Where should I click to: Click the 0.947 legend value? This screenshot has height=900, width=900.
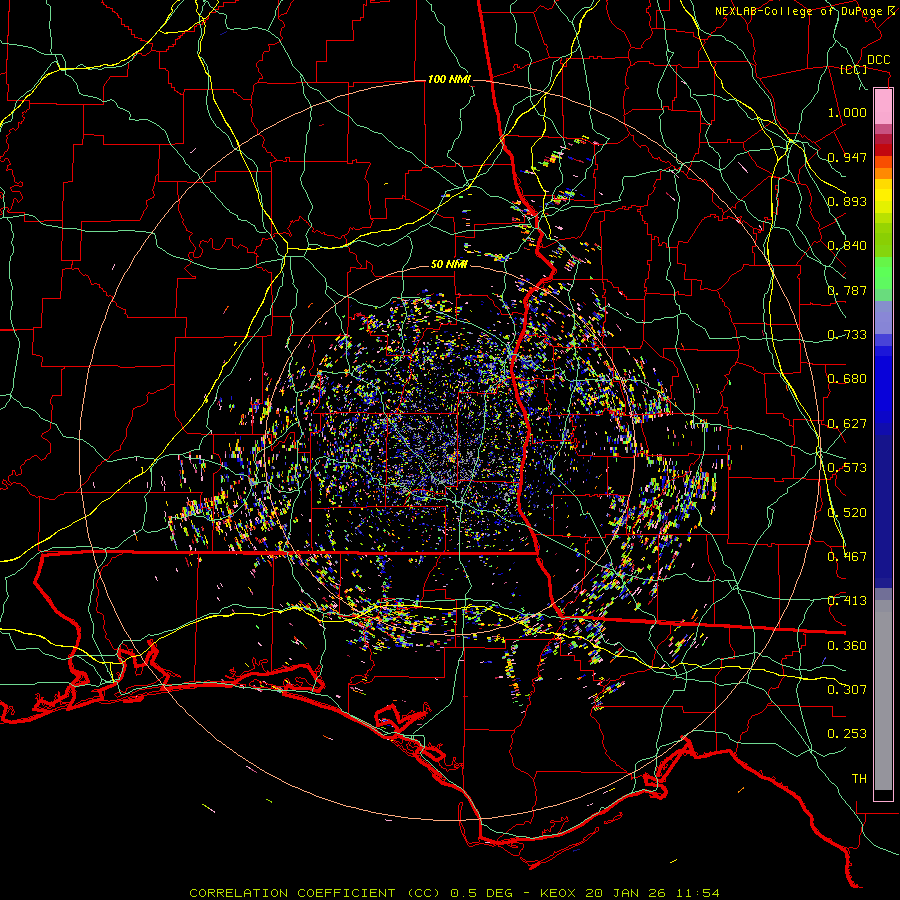(x=847, y=157)
